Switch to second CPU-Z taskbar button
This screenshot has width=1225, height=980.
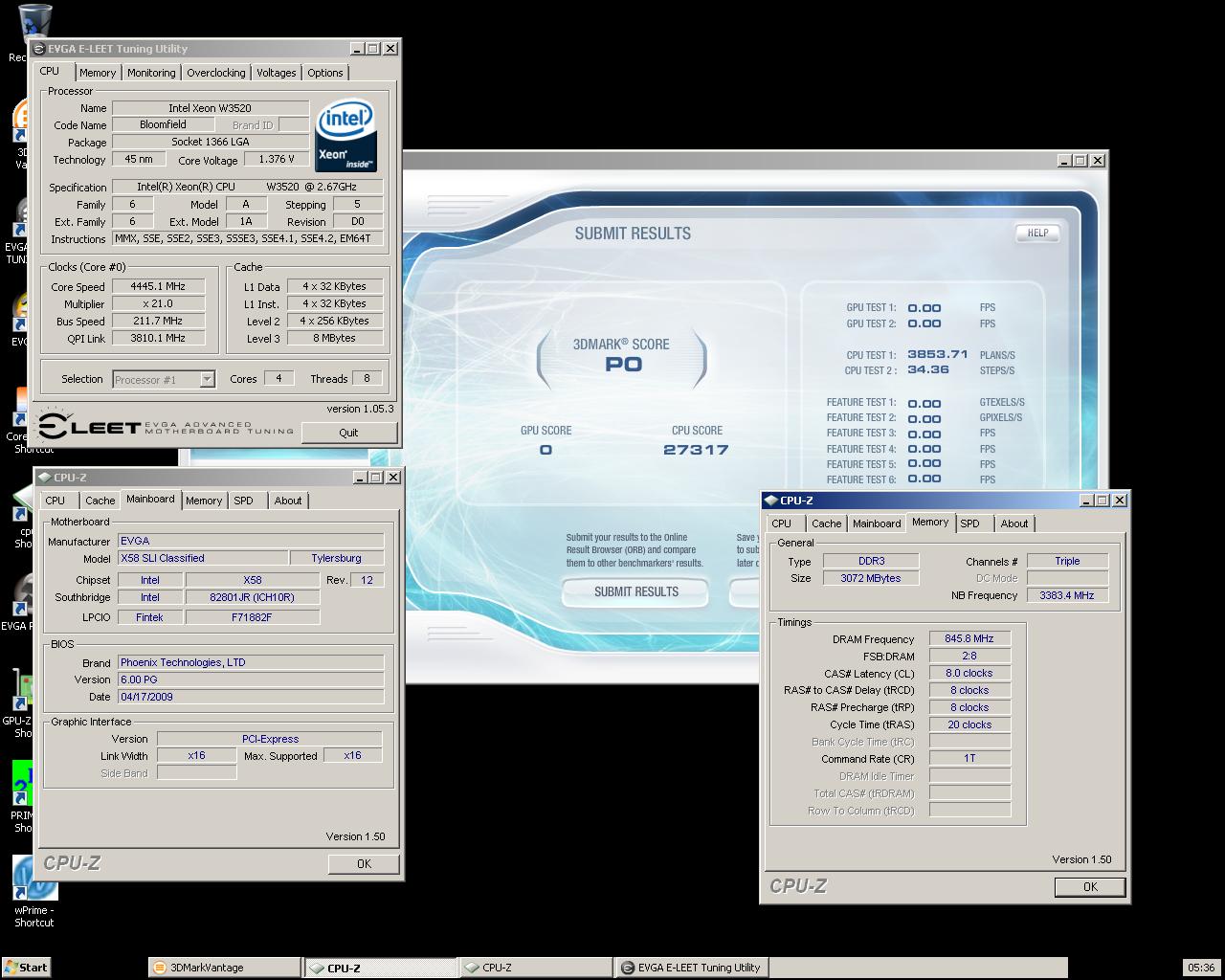535,968
